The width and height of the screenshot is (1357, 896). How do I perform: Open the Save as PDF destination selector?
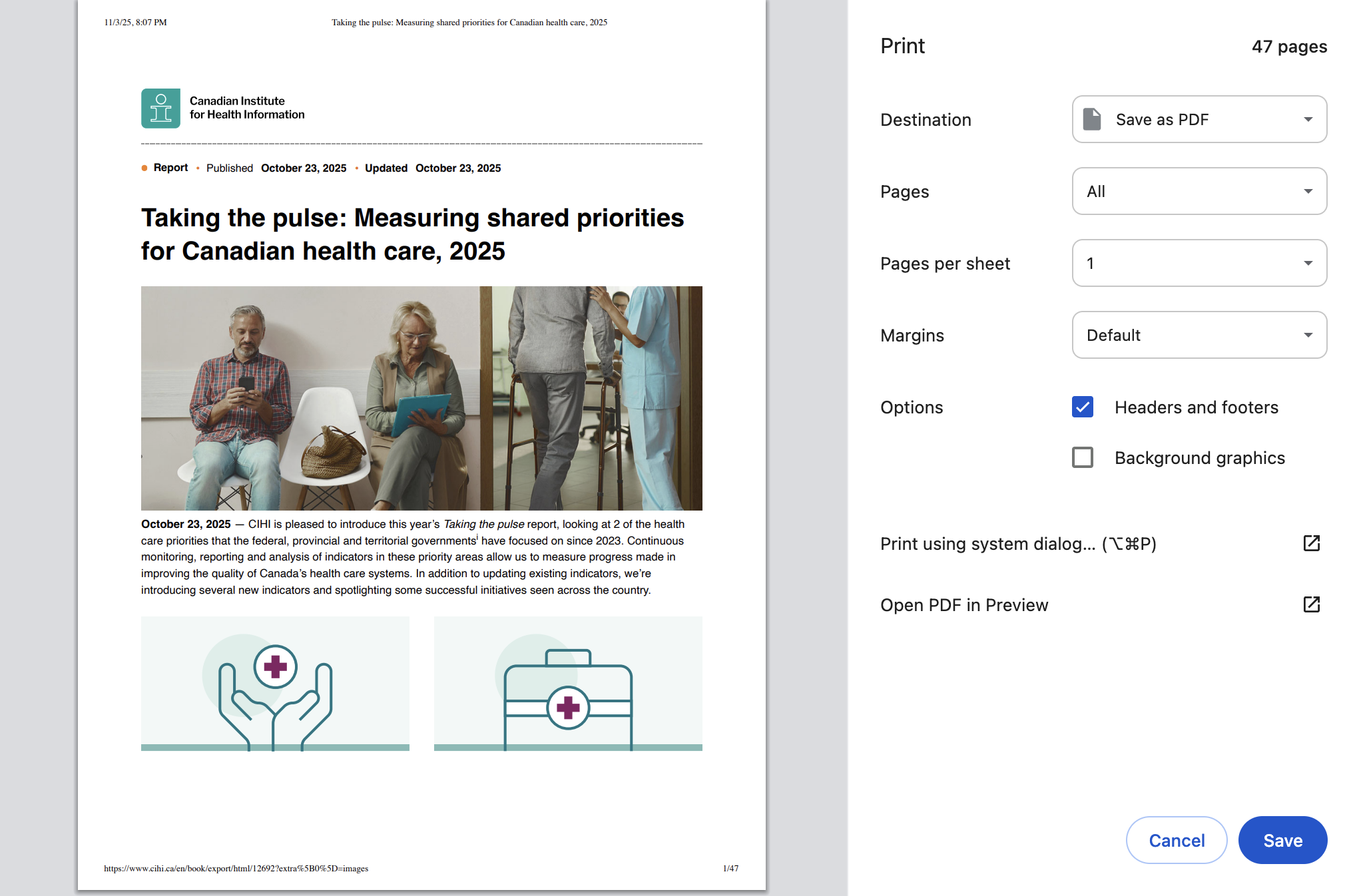[x=1199, y=119]
